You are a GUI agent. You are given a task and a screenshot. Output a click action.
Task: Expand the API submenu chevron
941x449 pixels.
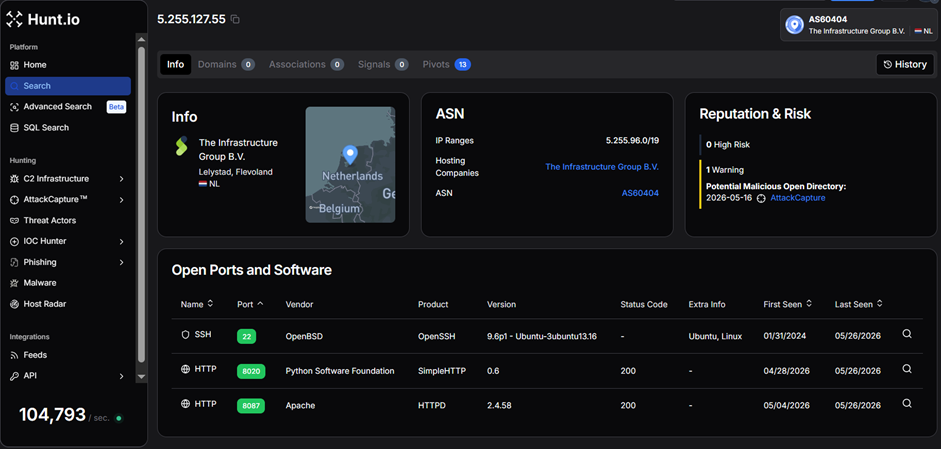click(121, 376)
